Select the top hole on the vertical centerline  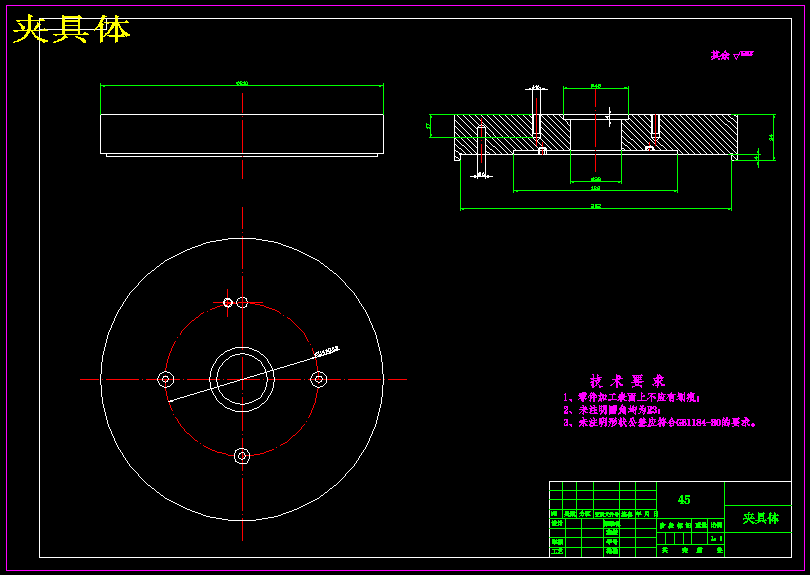(242, 302)
